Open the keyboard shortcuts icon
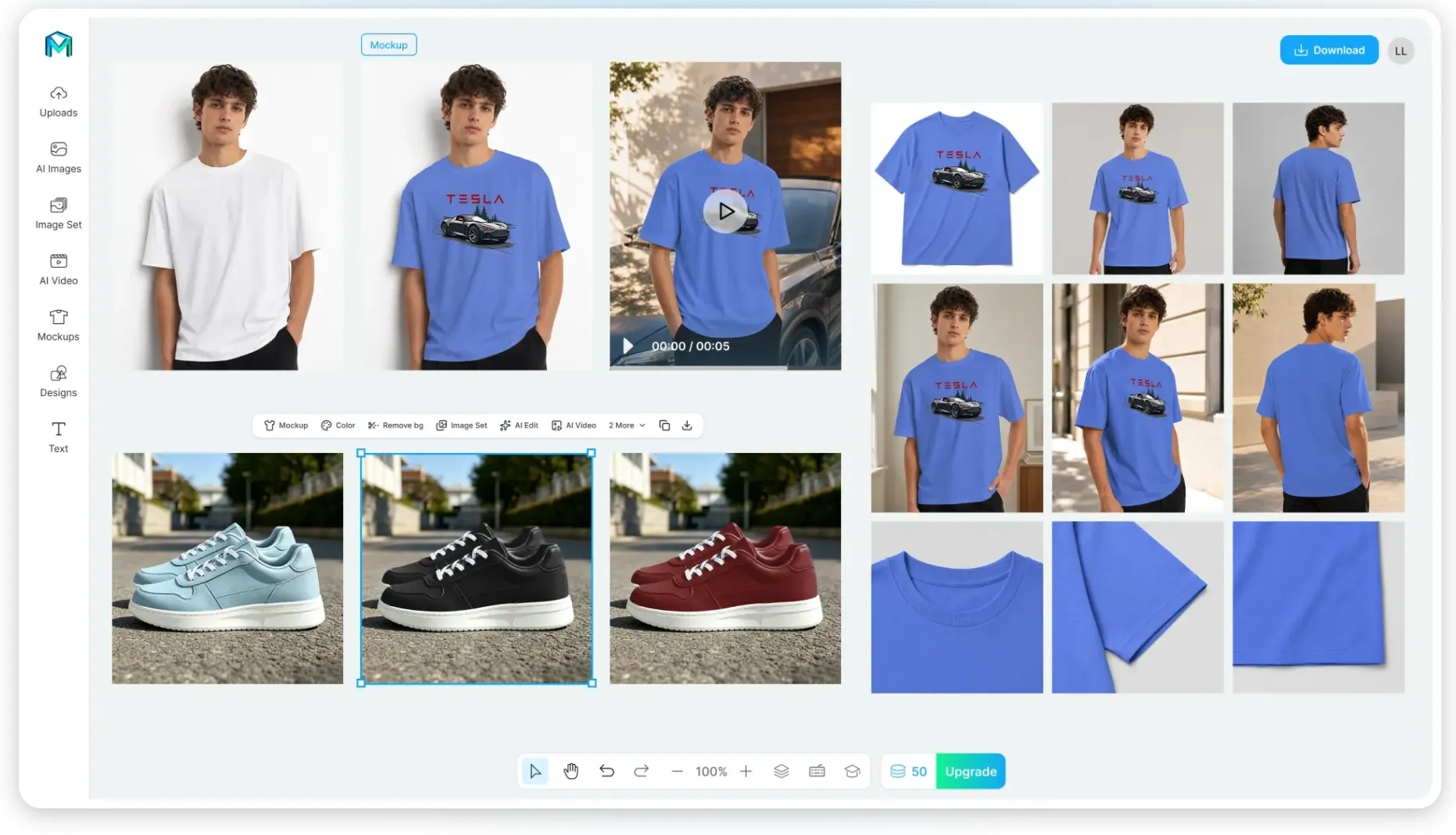Screen dimensions: 1456x835 [817, 772]
